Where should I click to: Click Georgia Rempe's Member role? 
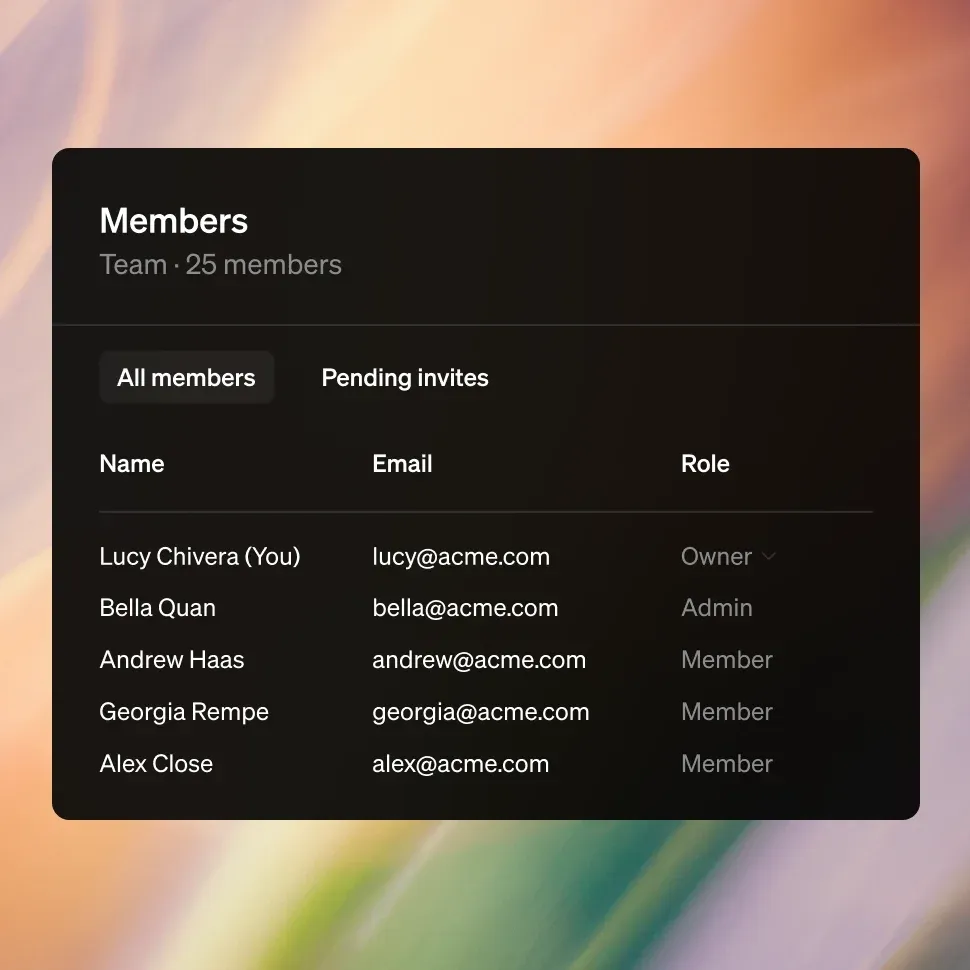727,711
